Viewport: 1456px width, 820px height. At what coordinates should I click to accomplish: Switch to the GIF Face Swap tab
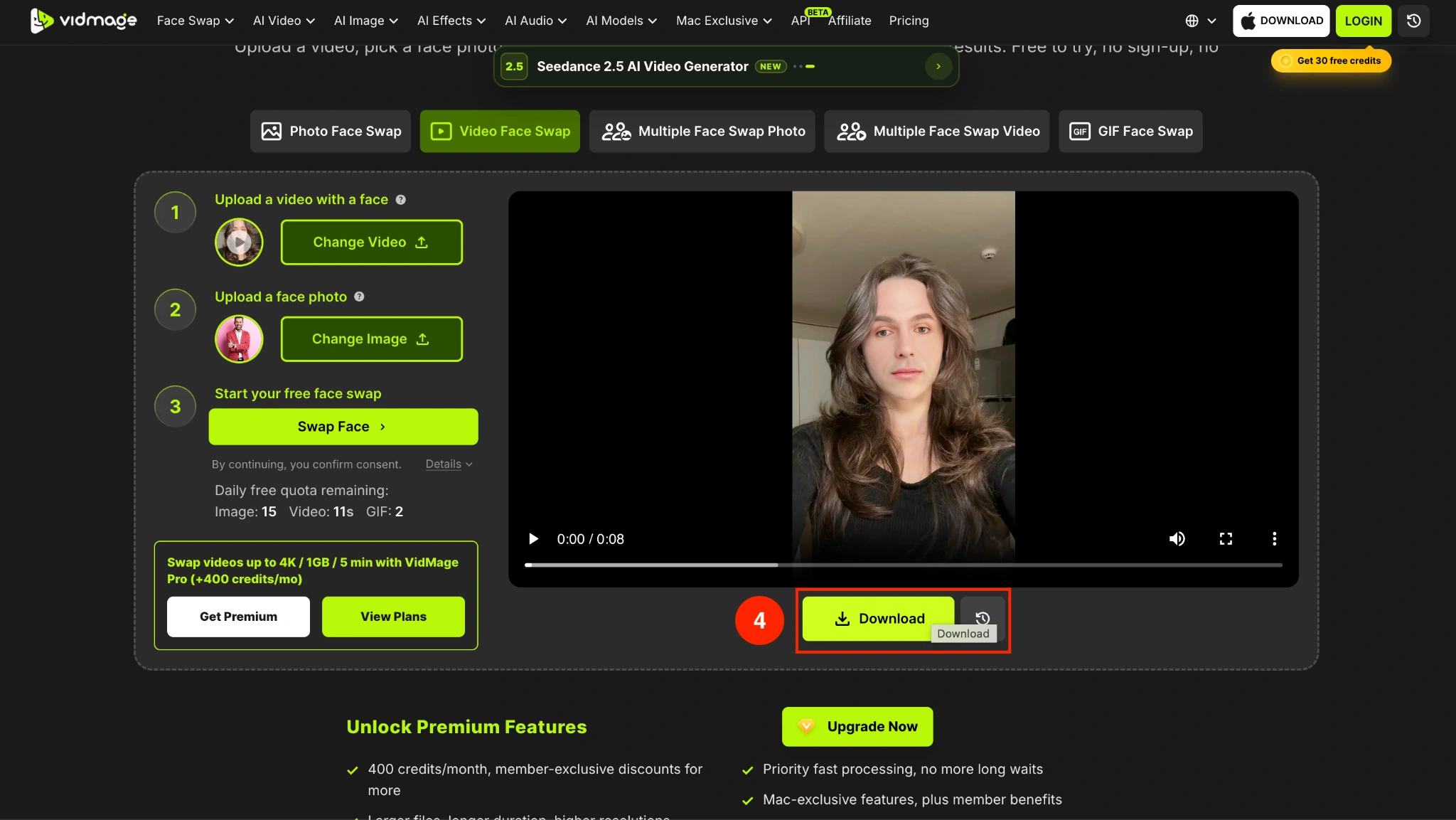pos(1130,131)
